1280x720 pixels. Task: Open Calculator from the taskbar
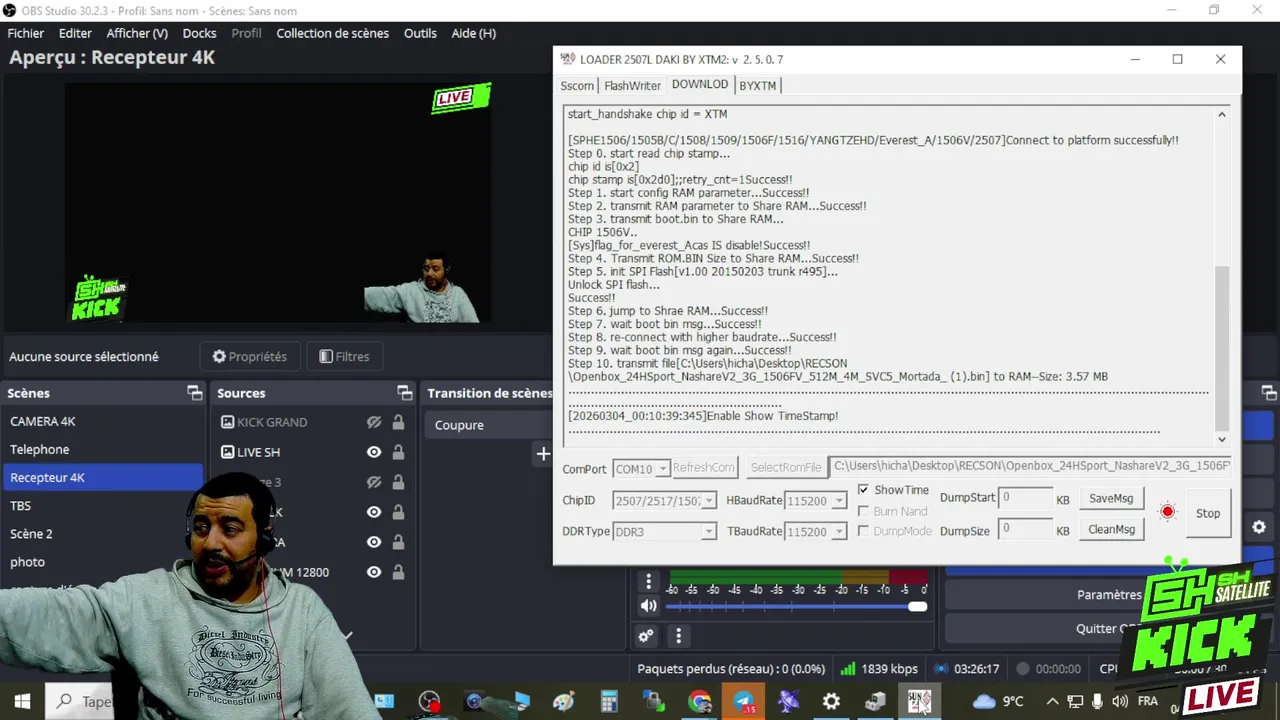(609, 702)
